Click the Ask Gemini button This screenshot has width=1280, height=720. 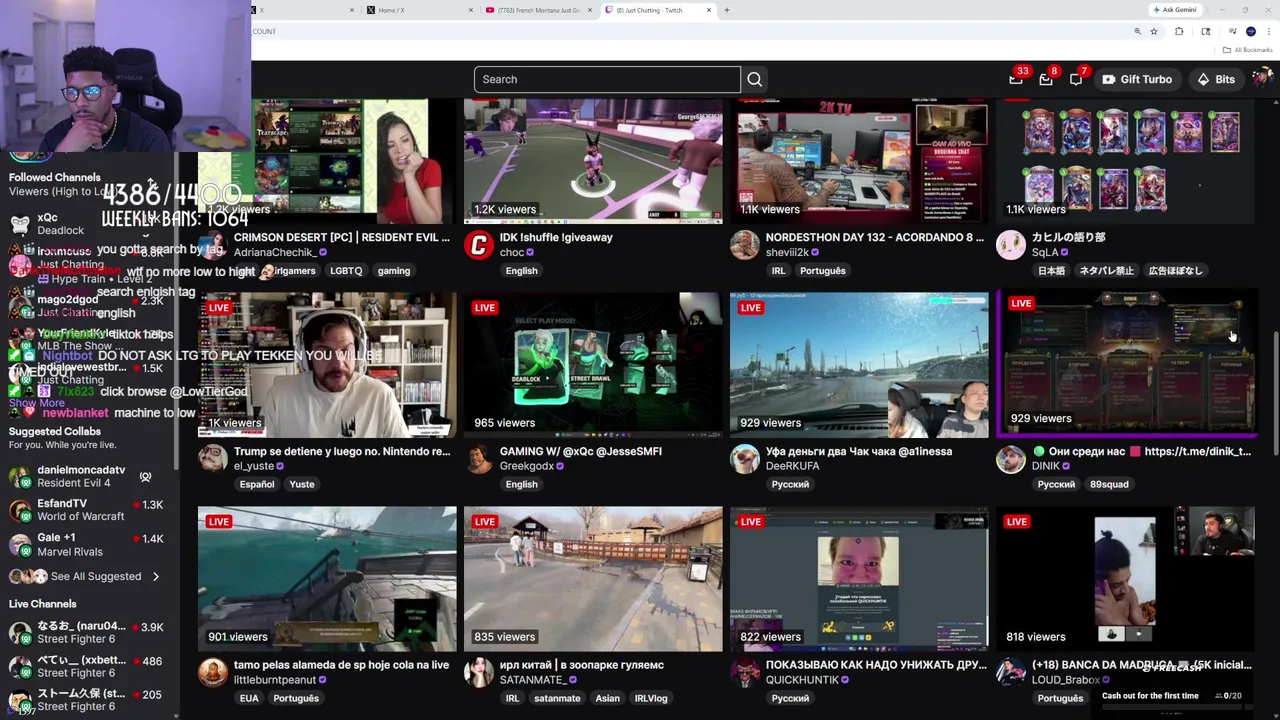point(1174,10)
